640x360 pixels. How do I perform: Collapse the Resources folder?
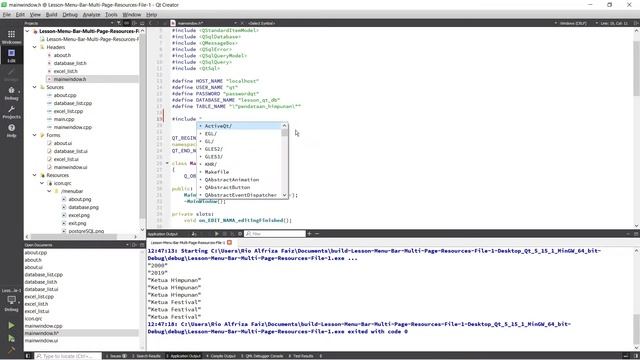click(35, 175)
